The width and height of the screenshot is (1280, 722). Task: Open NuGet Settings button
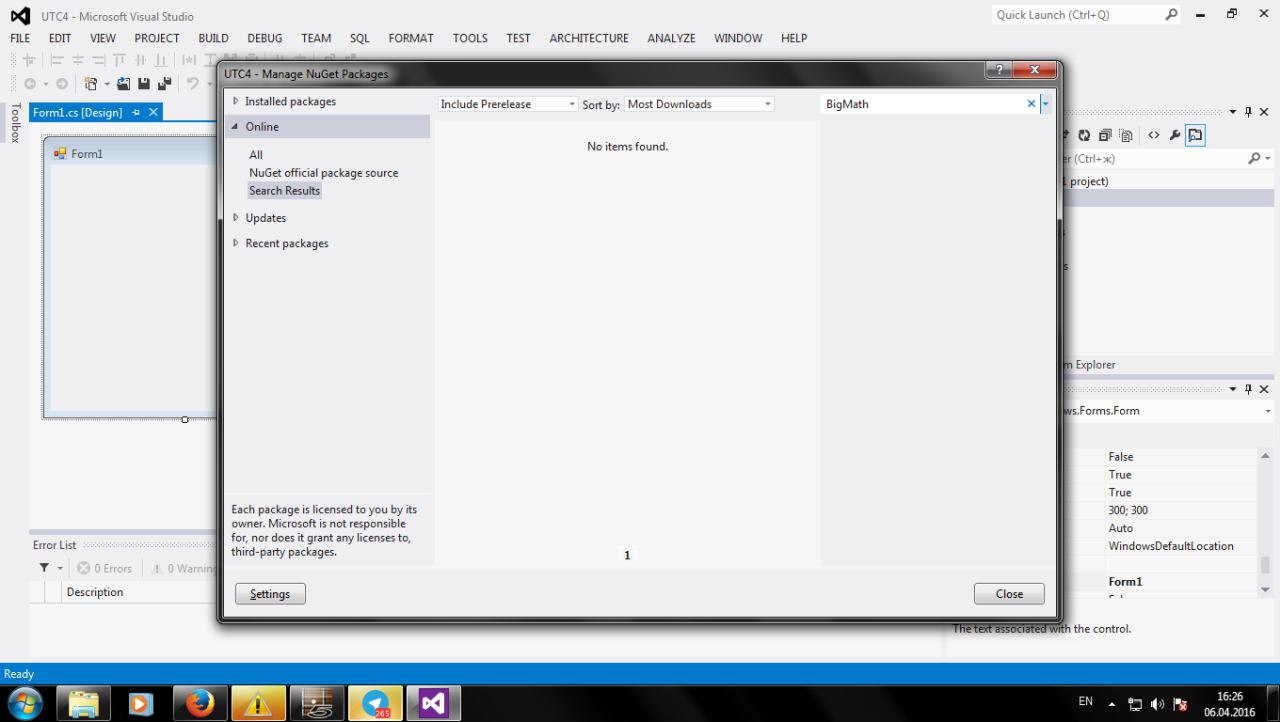pyautogui.click(x=270, y=594)
